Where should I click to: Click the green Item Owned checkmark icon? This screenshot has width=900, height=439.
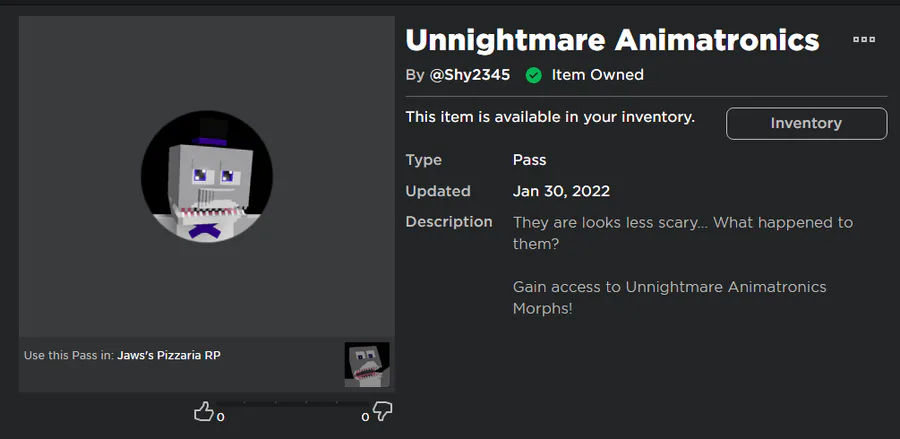[x=533, y=75]
